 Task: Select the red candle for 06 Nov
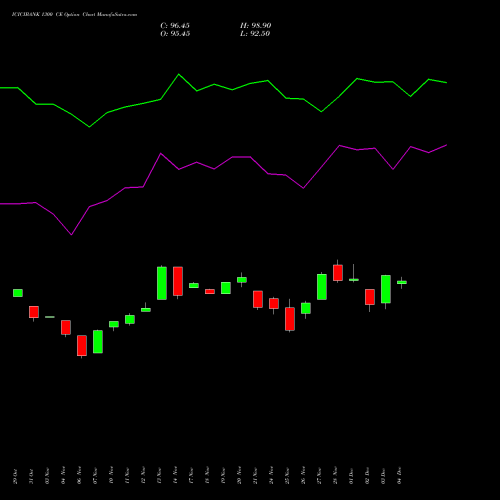[x=82, y=346]
